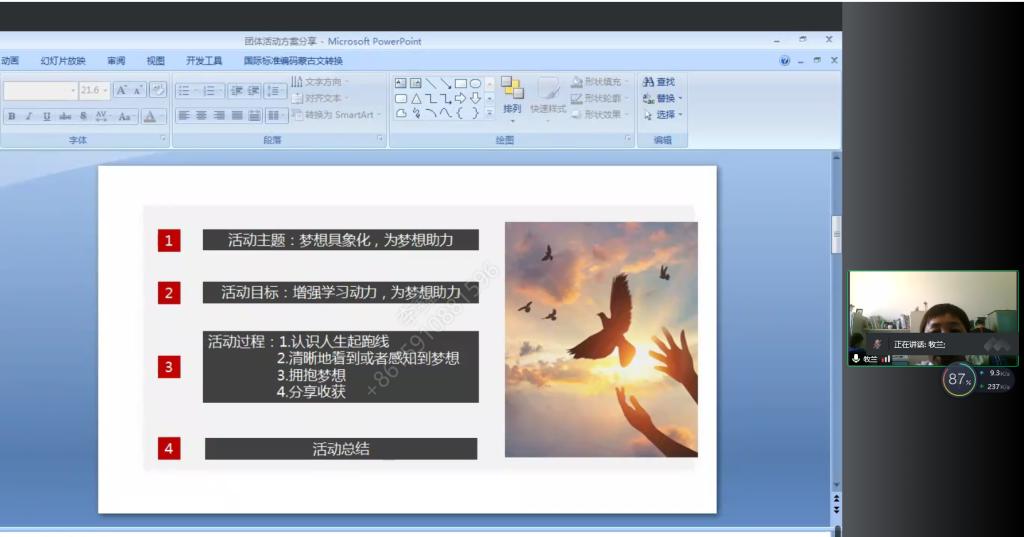Select the Oval shape

(x=475, y=83)
